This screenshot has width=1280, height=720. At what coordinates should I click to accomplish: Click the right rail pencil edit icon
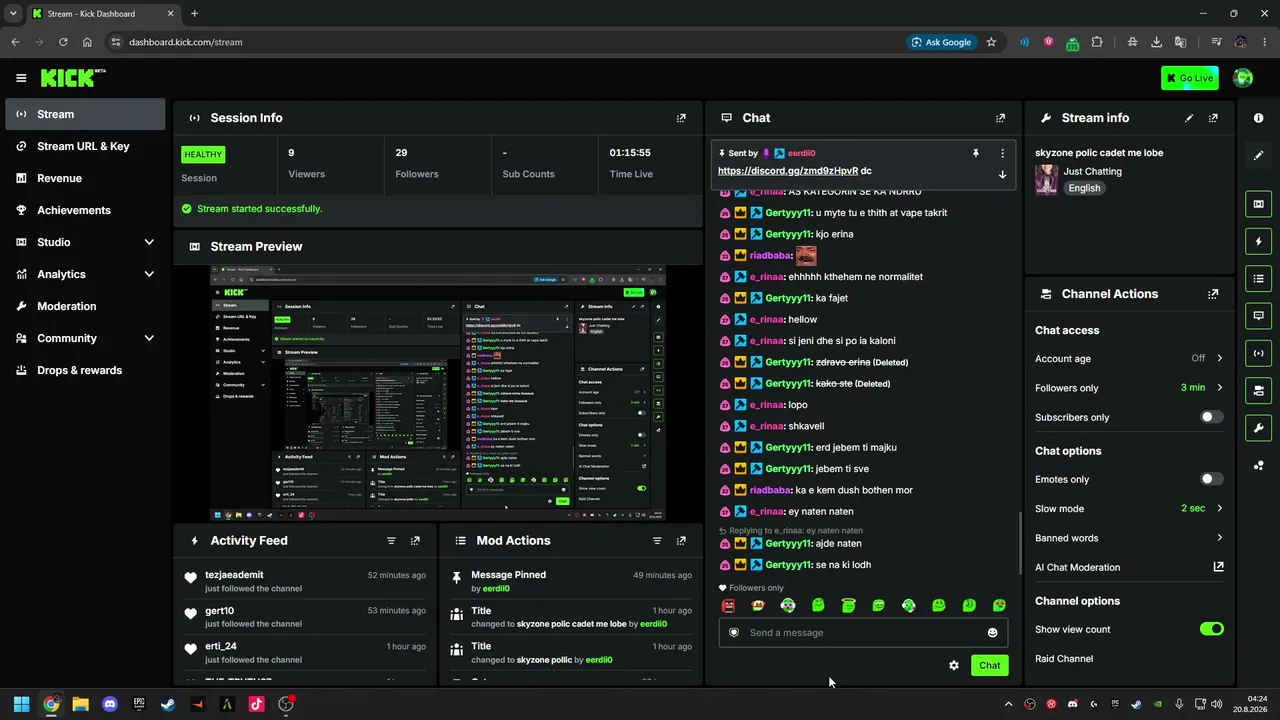coord(1258,155)
